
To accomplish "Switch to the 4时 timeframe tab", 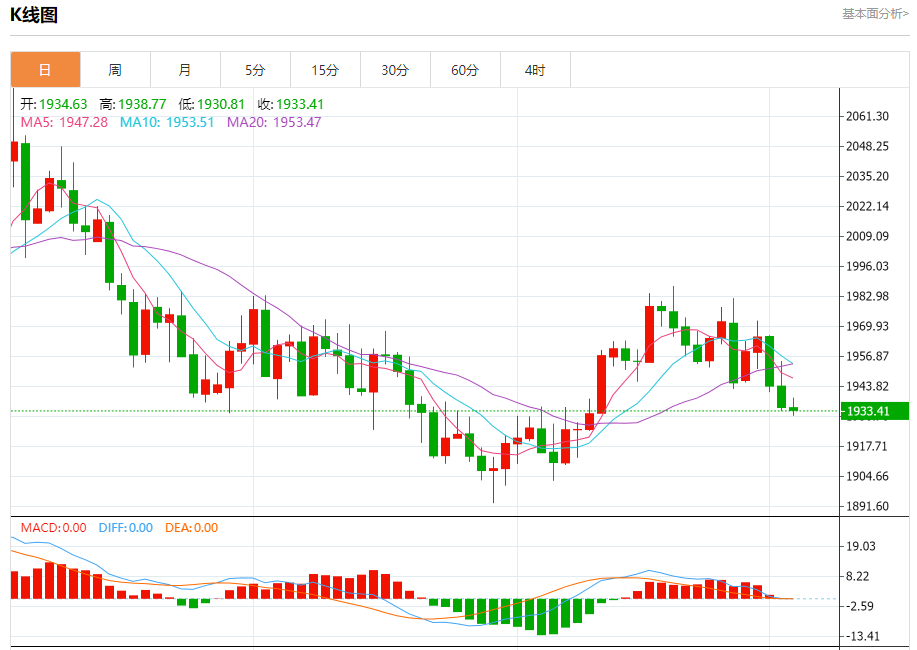I will tap(535, 70).
